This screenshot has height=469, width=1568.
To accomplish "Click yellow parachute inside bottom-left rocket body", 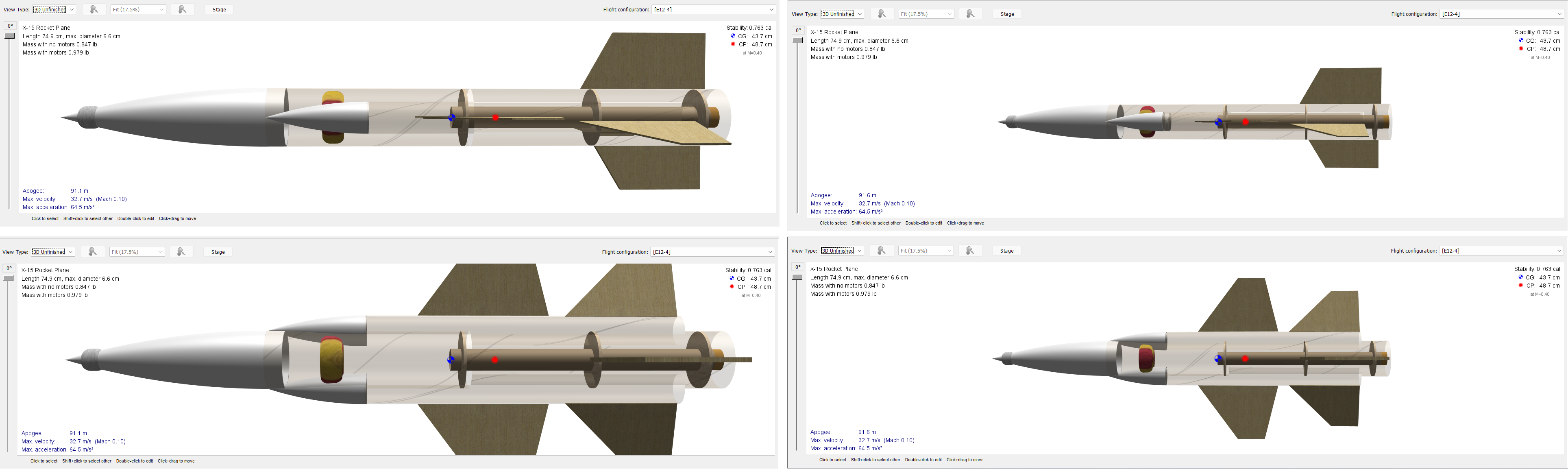I will (332, 359).
